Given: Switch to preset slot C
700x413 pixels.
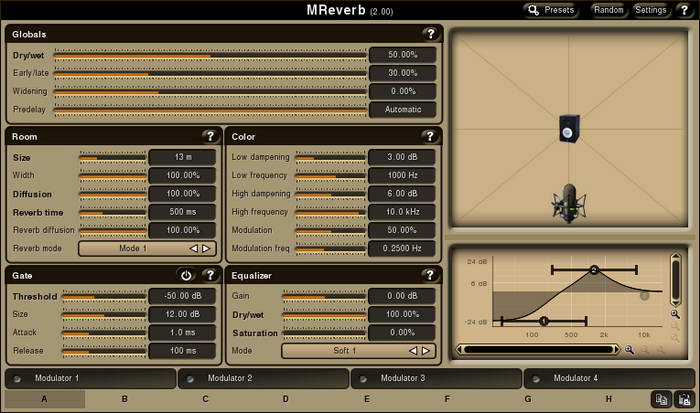Looking at the screenshot, I should [205, 399].
